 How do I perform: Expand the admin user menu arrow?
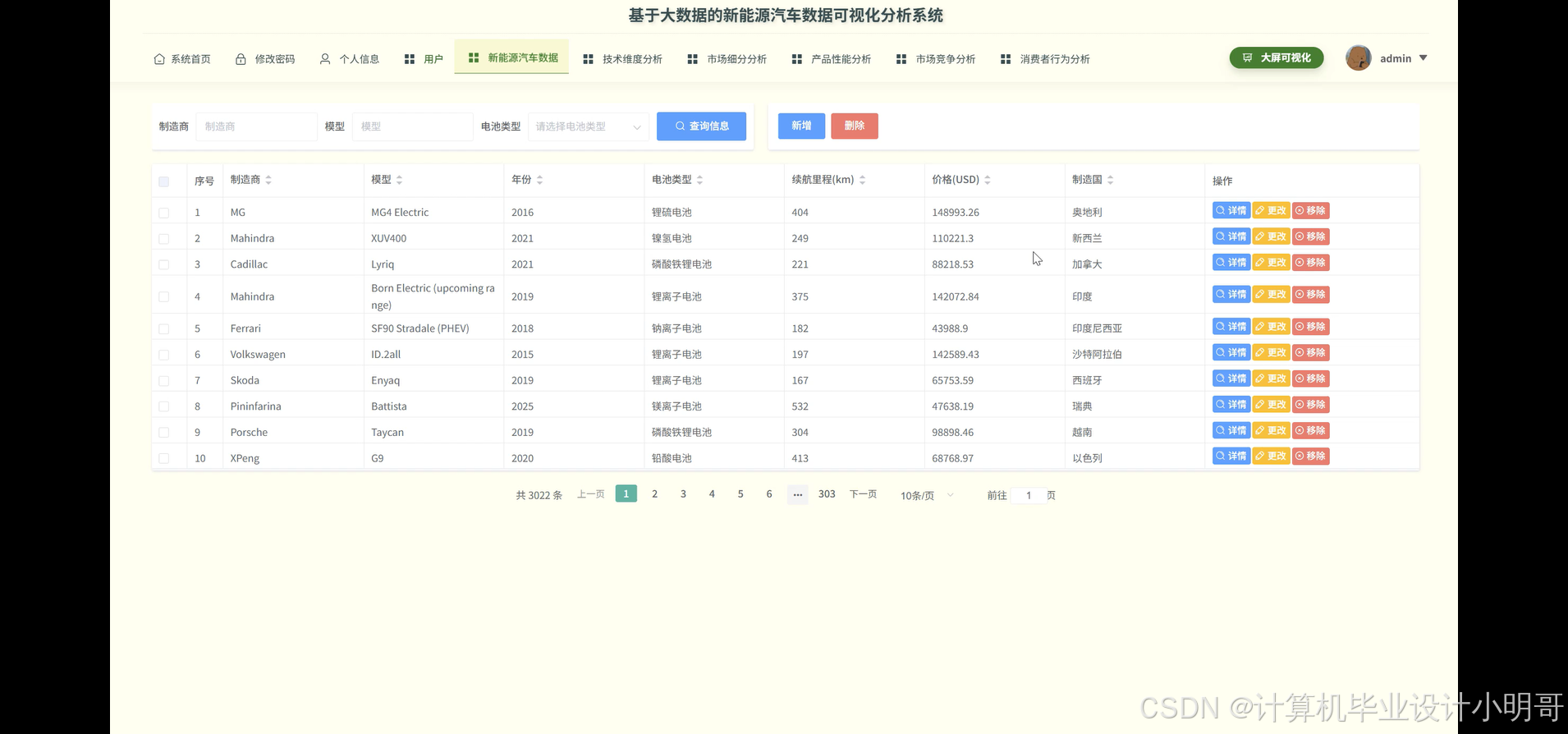(x=1424, y=58)
